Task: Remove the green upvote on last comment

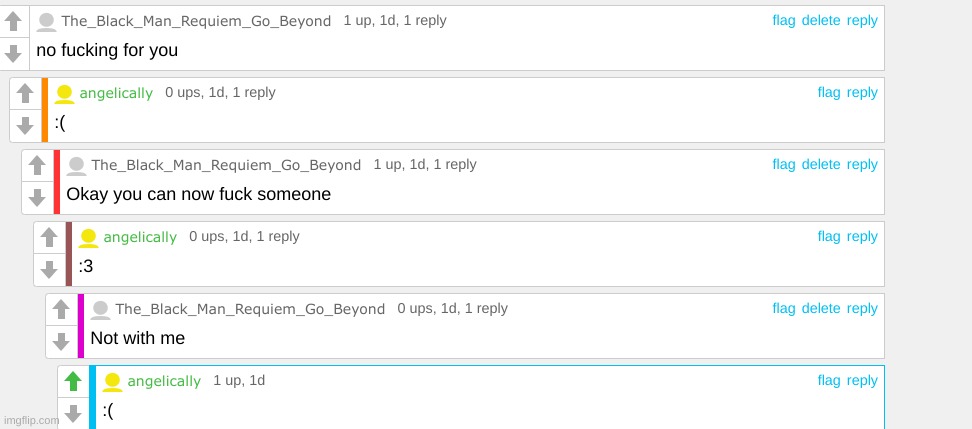Action: coord(73,381)
